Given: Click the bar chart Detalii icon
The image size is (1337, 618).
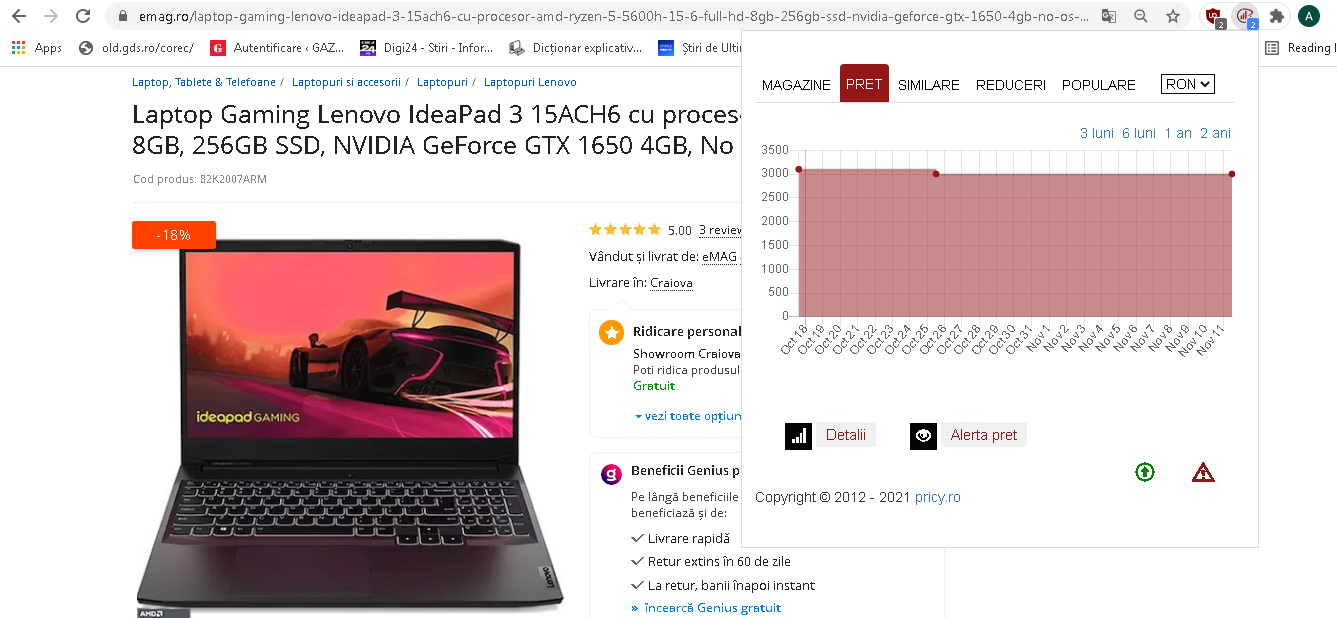Looking at the screenshot, I should (x=798, y=436).
